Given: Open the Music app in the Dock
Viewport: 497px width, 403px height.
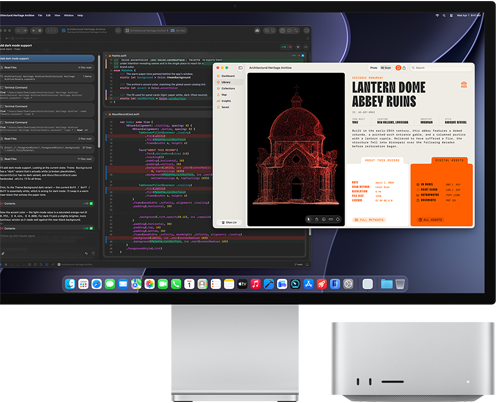Looking at the screenshot, I should (x=255, y=284).
